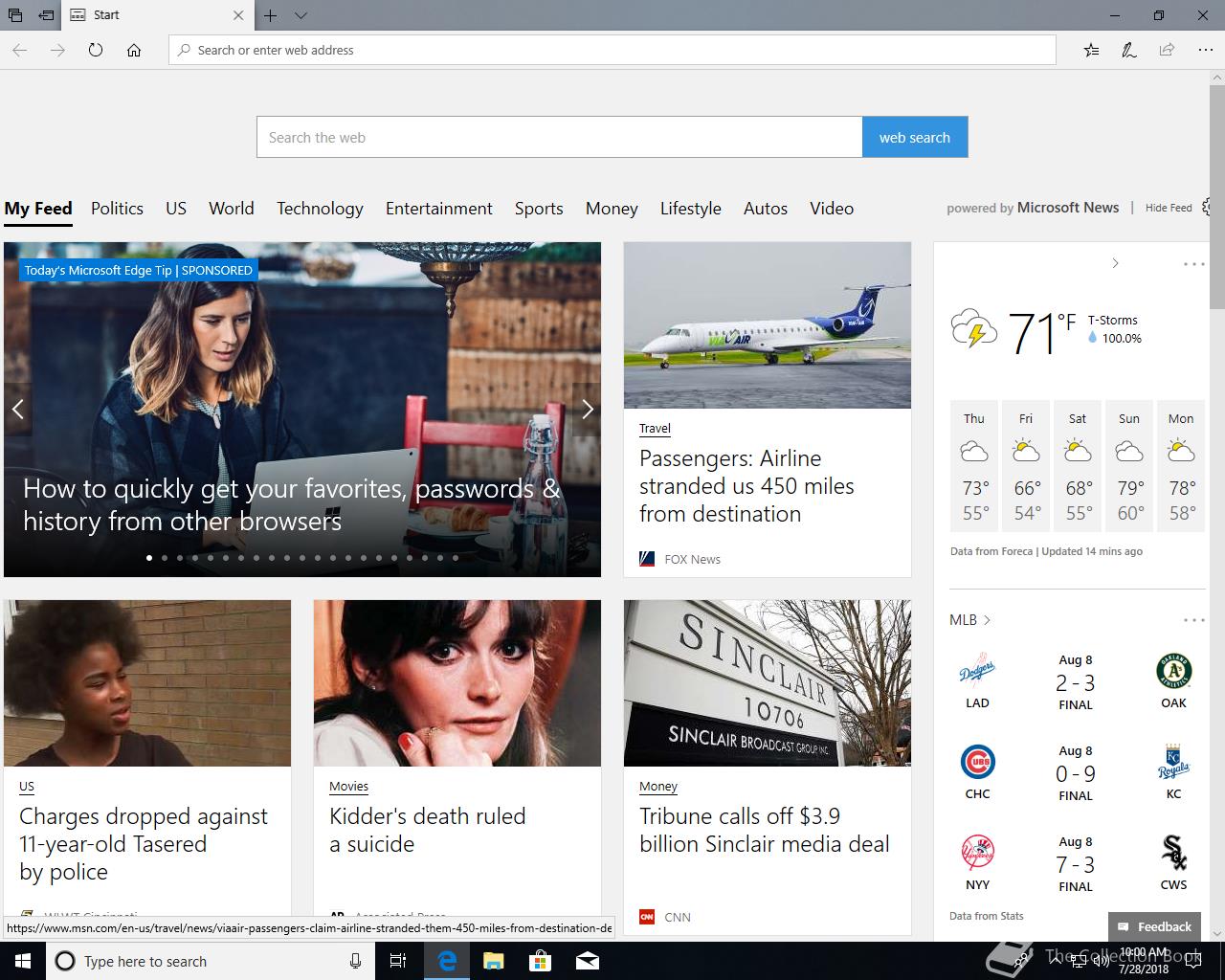This screenshot has width=1225, height=980.
Task: Open weather card options ellipsis
Action: coord(1193,264)
